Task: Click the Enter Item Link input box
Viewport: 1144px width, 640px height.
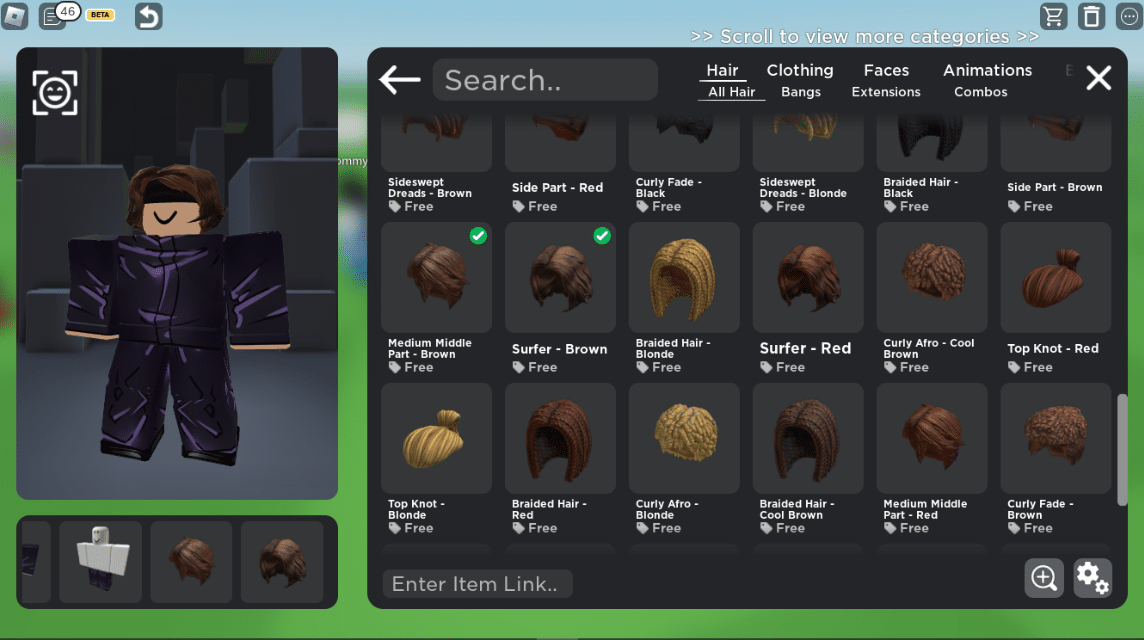Action: (x=477, y=583)
